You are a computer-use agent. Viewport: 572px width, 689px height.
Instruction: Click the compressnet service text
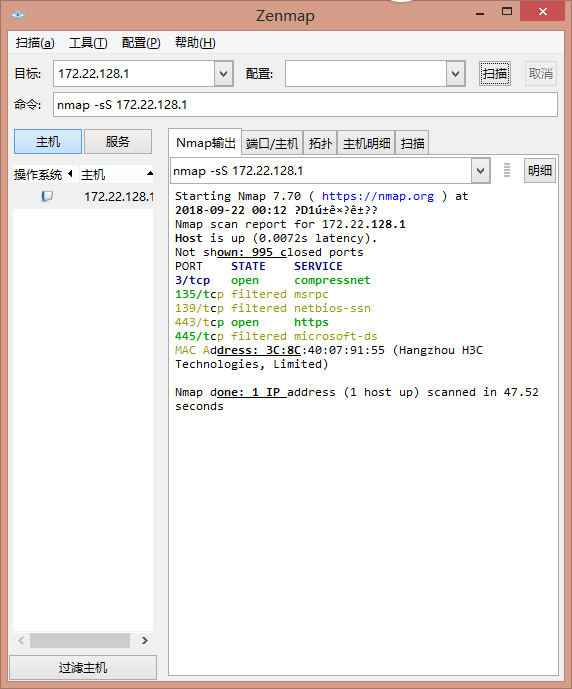coord(332,280)
